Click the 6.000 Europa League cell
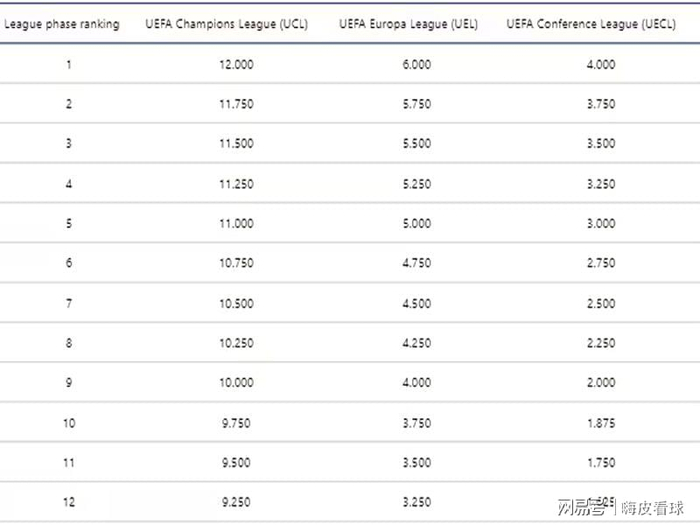The height and width of the screenshot is (525, 700). [x=416, y=65]
